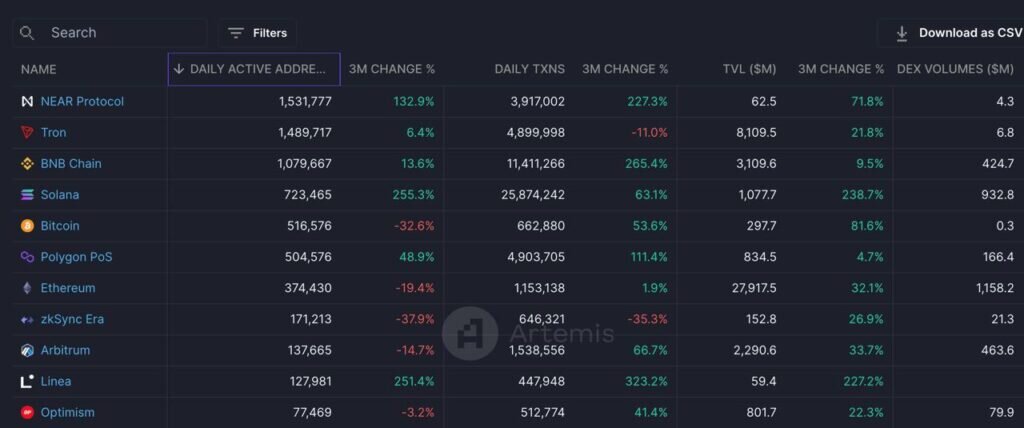
Task: Open the Linea link
Action: pyautogui.click(x=56, y=382)
